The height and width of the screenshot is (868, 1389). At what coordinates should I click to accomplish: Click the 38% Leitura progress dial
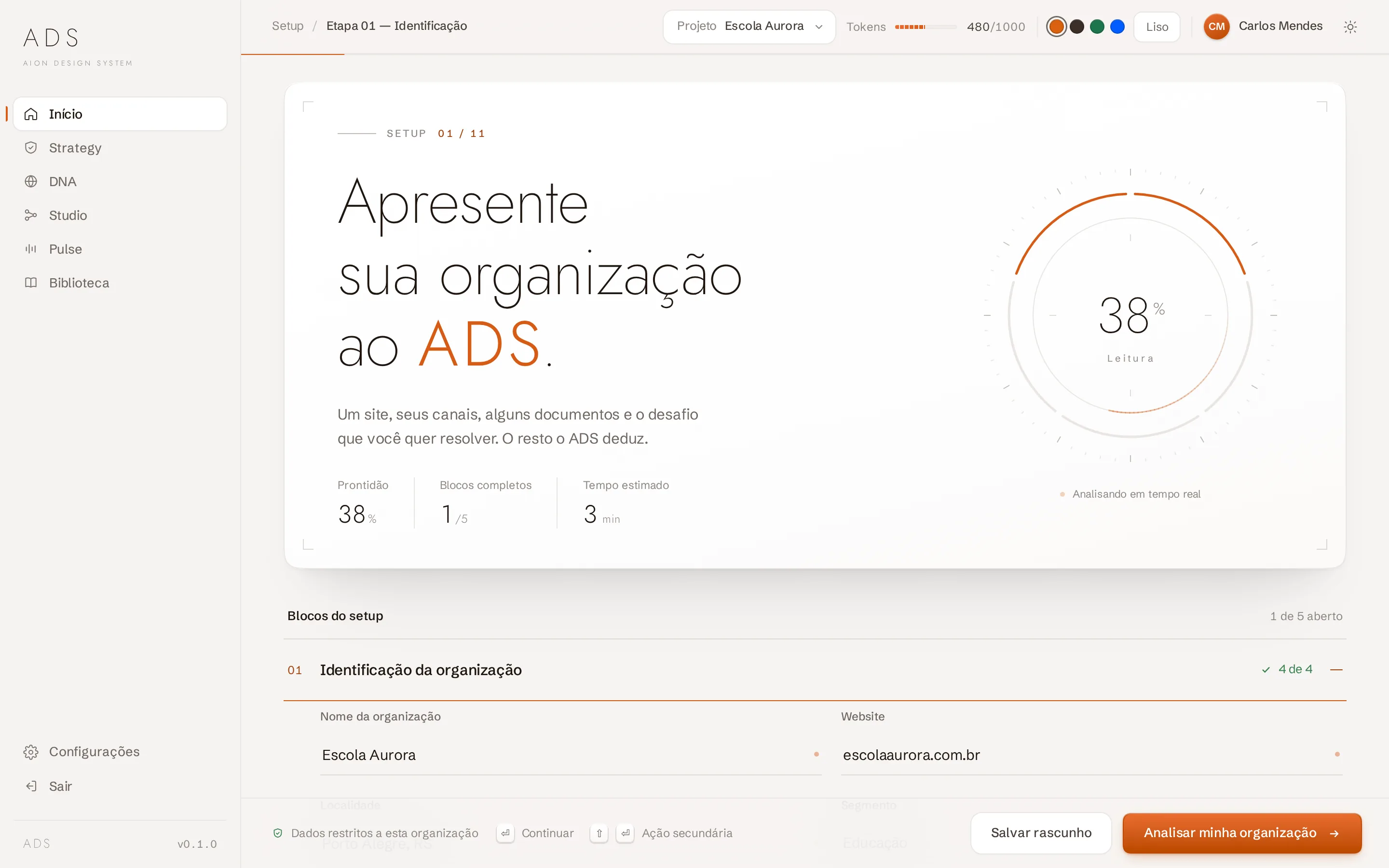1130,315
